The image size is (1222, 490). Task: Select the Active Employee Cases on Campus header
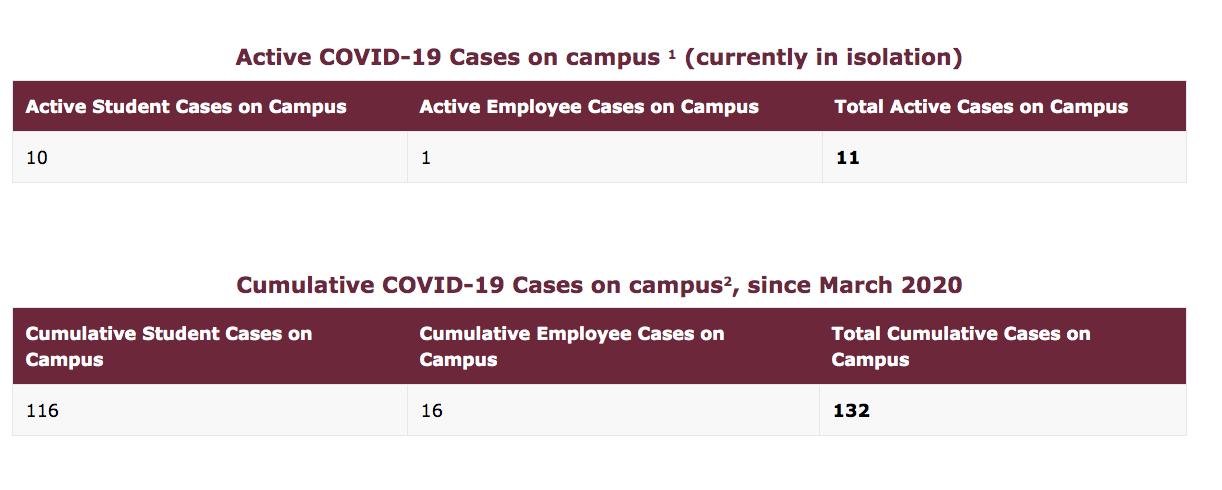point(589,107)
